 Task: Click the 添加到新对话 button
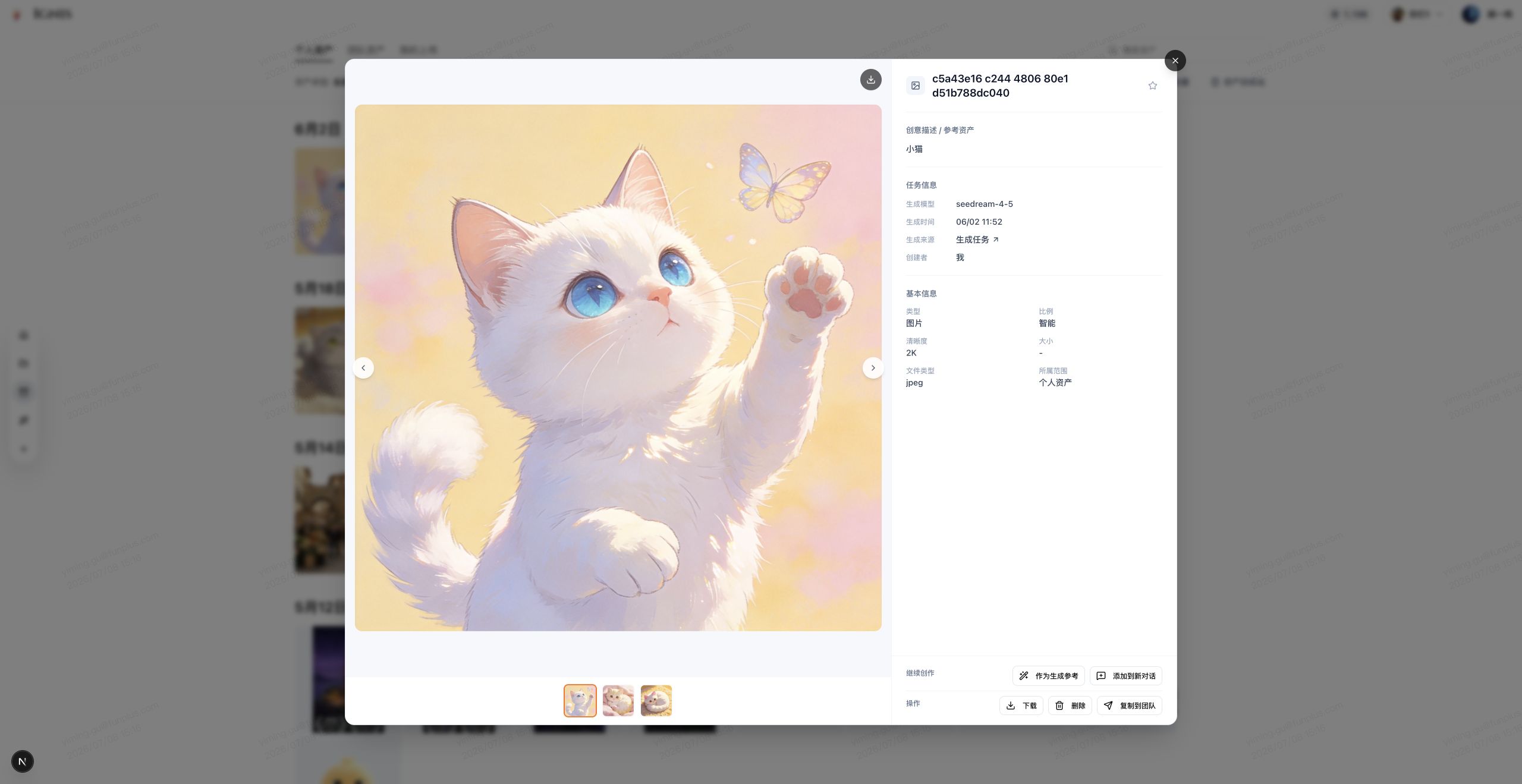tap(1125, 676)
